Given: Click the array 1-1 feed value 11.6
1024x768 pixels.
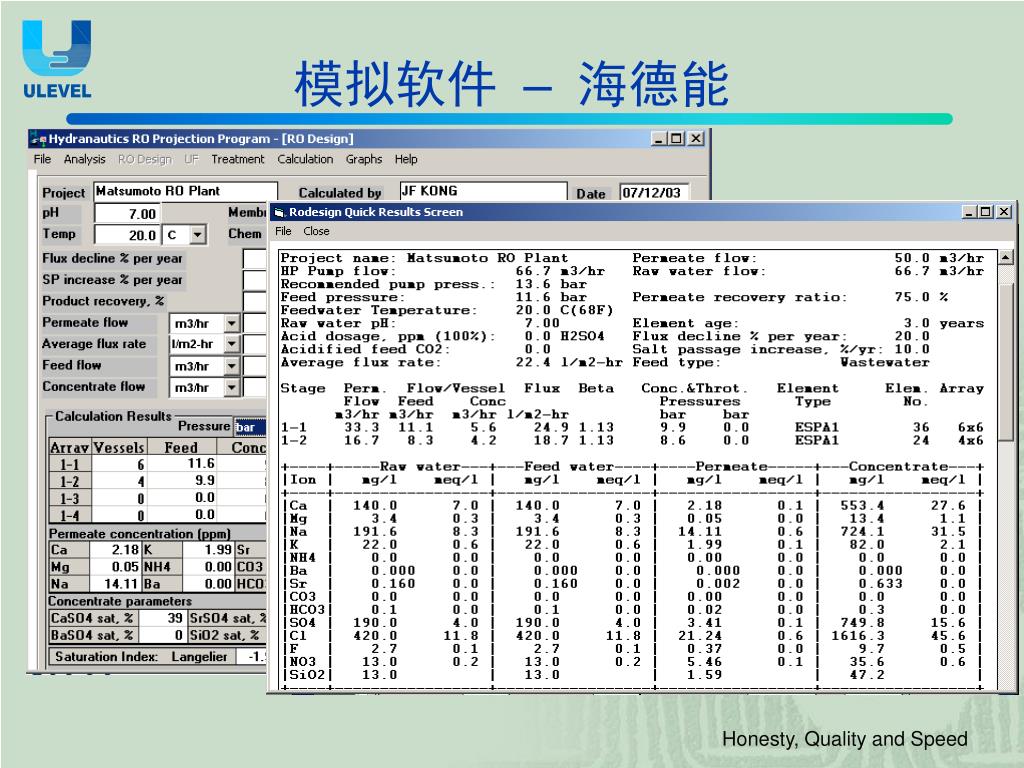Looking at the screenshot, I should tap(182, 464).
